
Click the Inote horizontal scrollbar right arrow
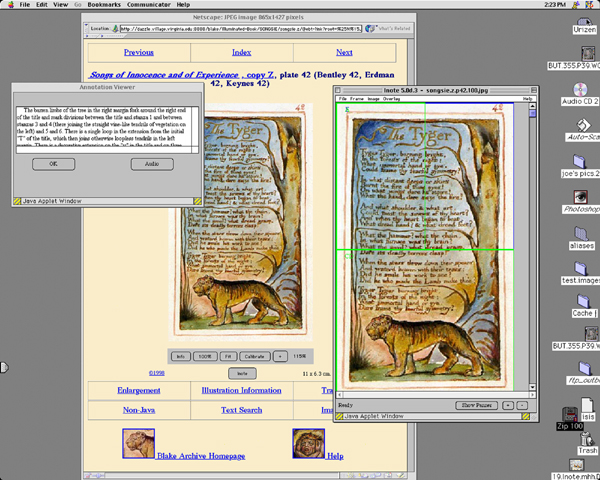(x=532, y=394)
